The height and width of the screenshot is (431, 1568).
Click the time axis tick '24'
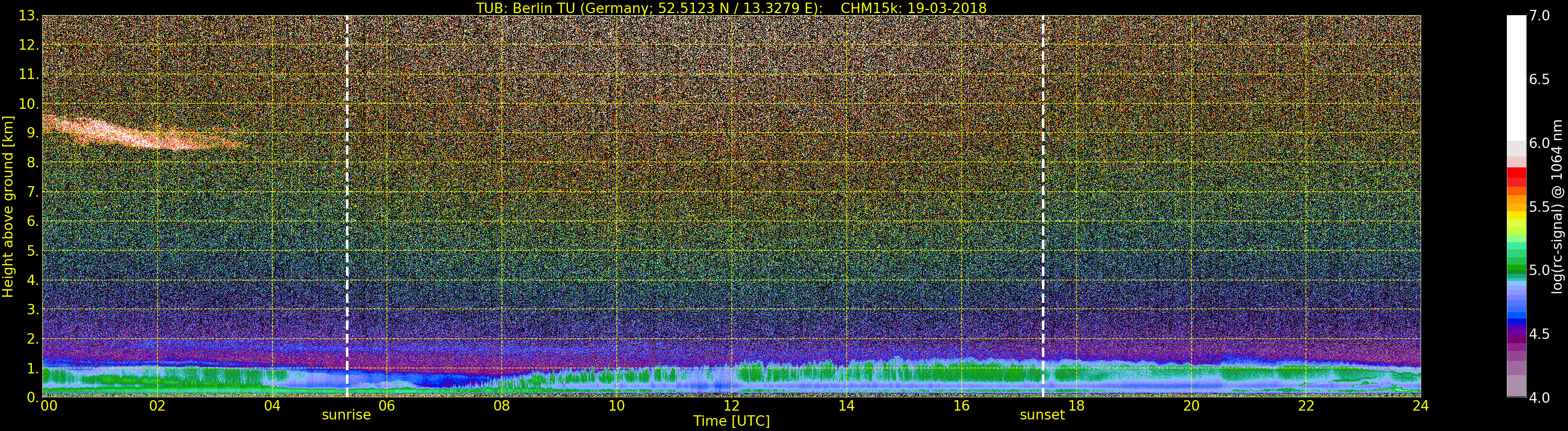coord(1421,405)
